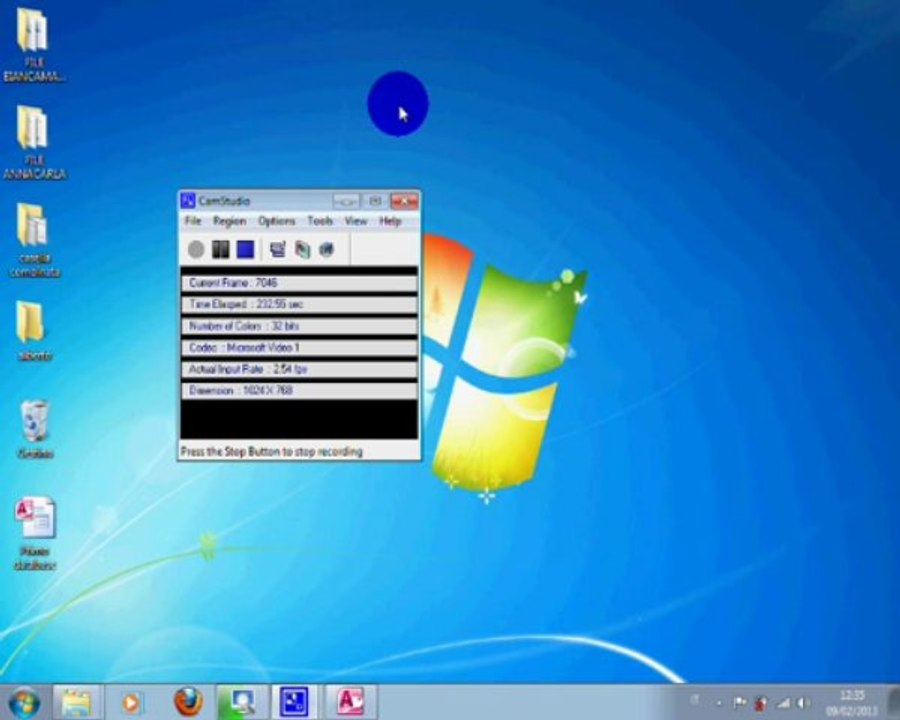Viewport: 900px width, 720px height.
Task: Minimize the CamStudio window
Action: 346,201
